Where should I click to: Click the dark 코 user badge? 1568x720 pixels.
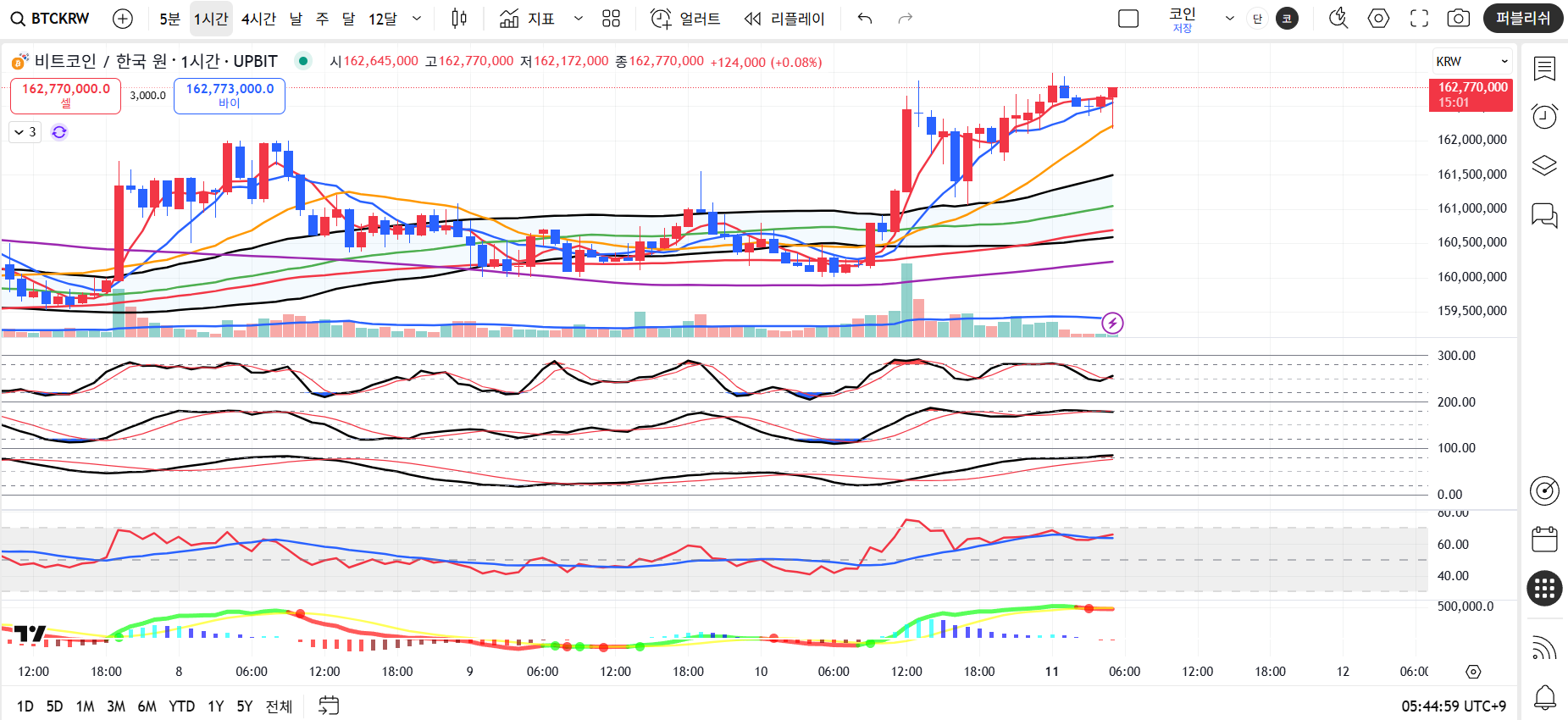(x=1287, y=19)
